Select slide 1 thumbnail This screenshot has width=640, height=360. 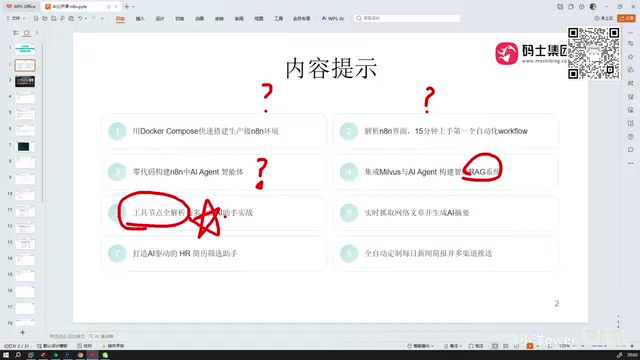point(25,49)
